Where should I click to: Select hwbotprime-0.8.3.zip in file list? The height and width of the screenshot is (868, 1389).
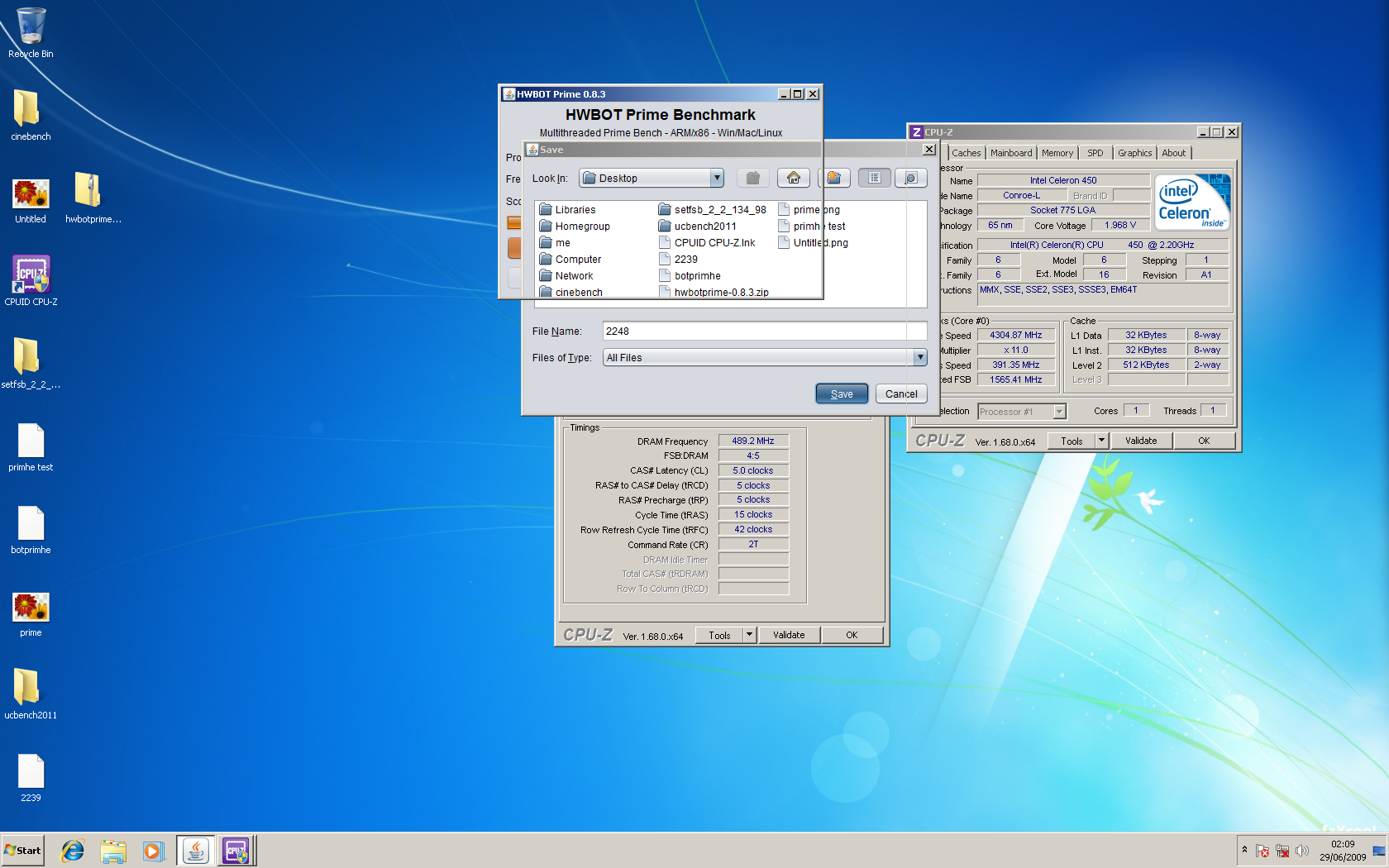click(x=714, y=292)
